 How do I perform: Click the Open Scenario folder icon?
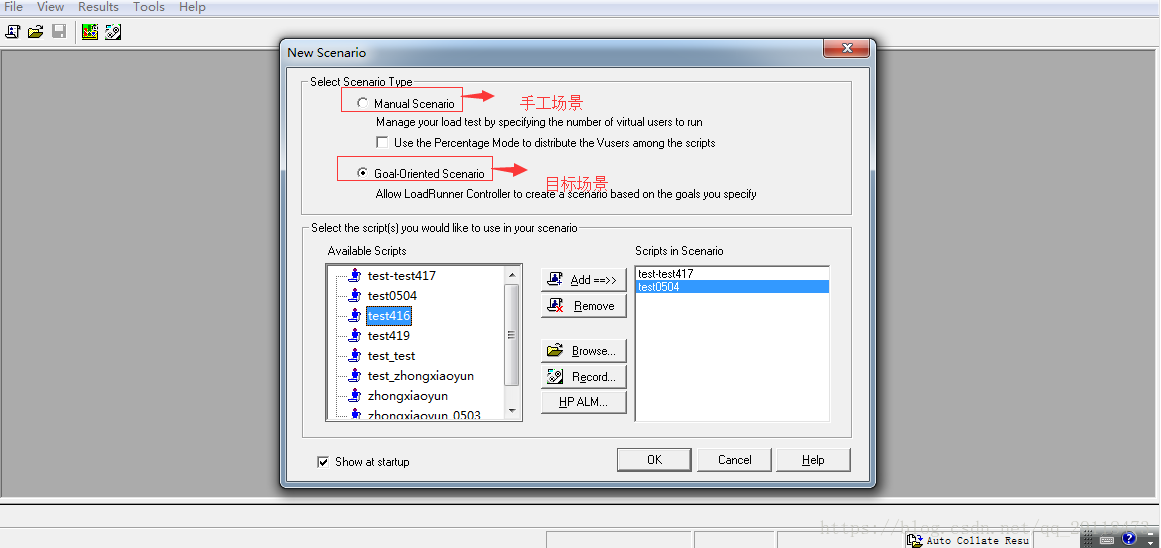[36, 32]
